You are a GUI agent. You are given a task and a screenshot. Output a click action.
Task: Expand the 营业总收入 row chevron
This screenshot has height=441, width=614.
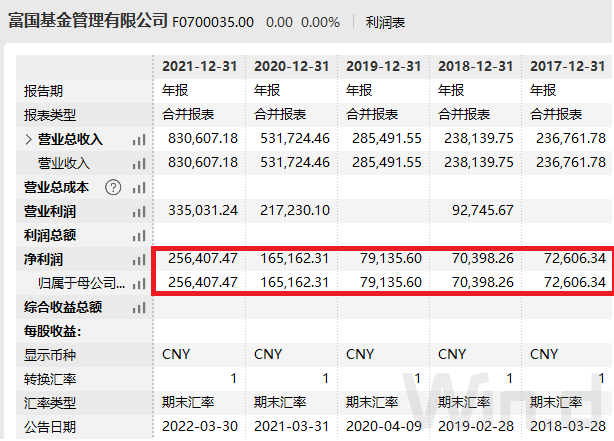tap(28, 139)
